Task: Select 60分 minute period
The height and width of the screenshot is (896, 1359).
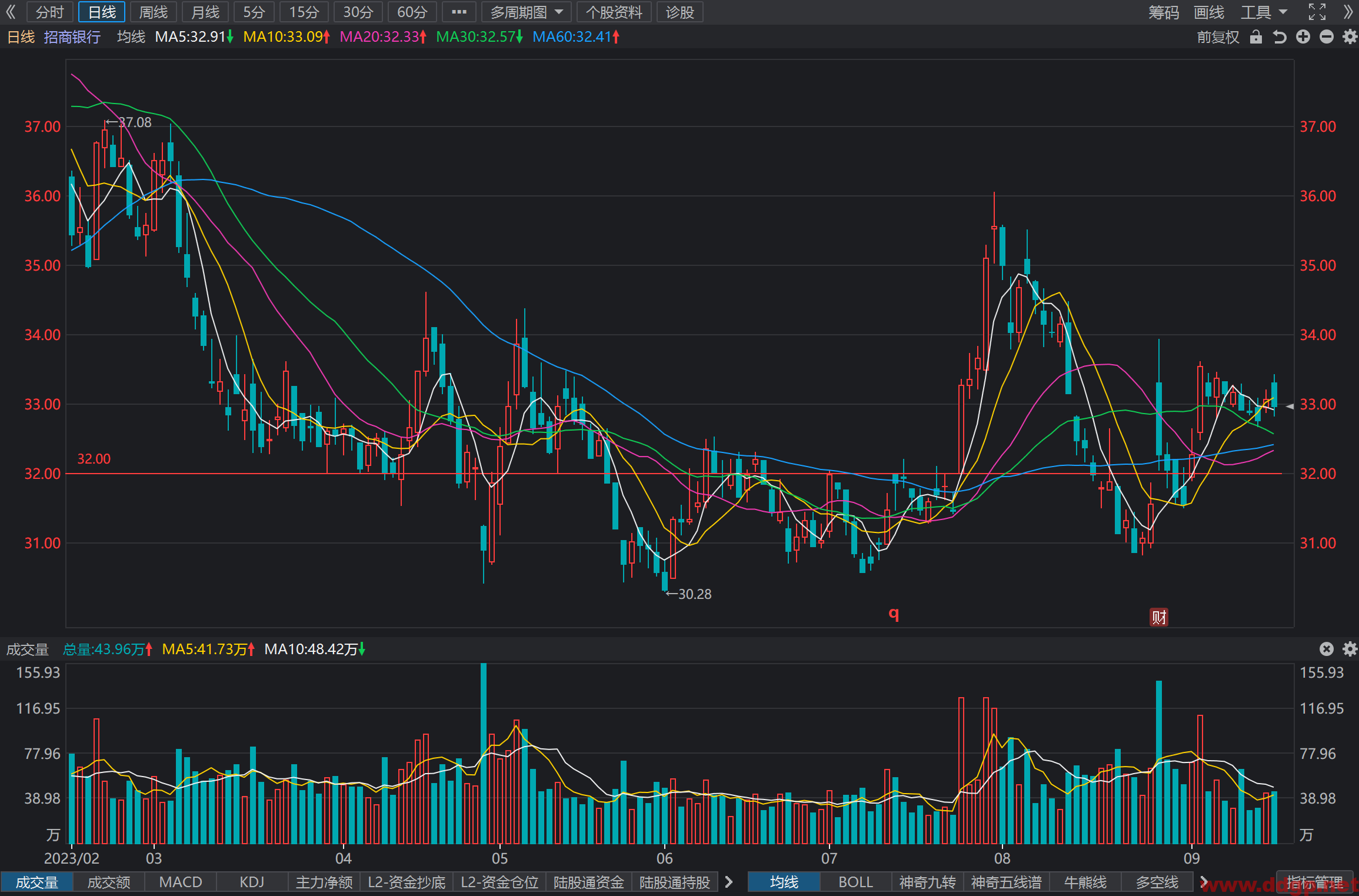Action: (412, 12)
